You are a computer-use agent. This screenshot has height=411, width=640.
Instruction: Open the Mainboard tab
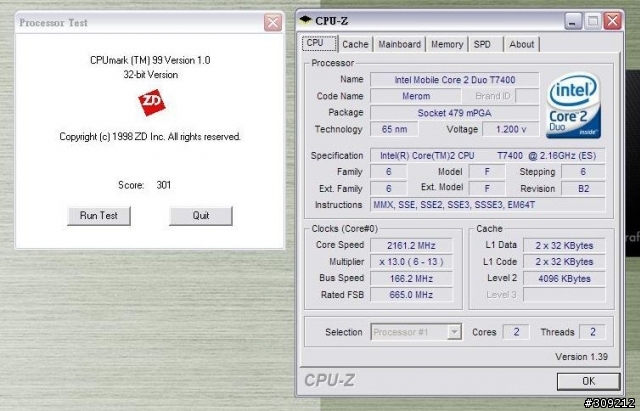pyautogui.click(x=399, y=44)
